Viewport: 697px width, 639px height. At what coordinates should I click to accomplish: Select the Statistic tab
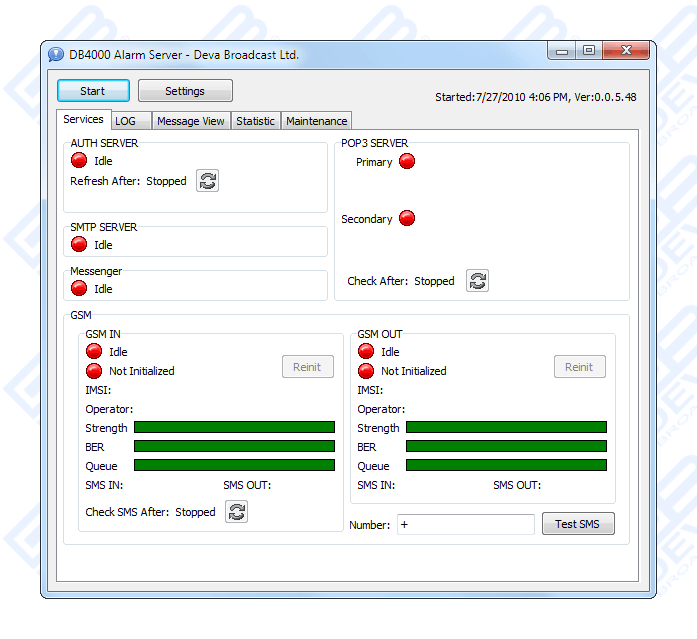[255, 121]
